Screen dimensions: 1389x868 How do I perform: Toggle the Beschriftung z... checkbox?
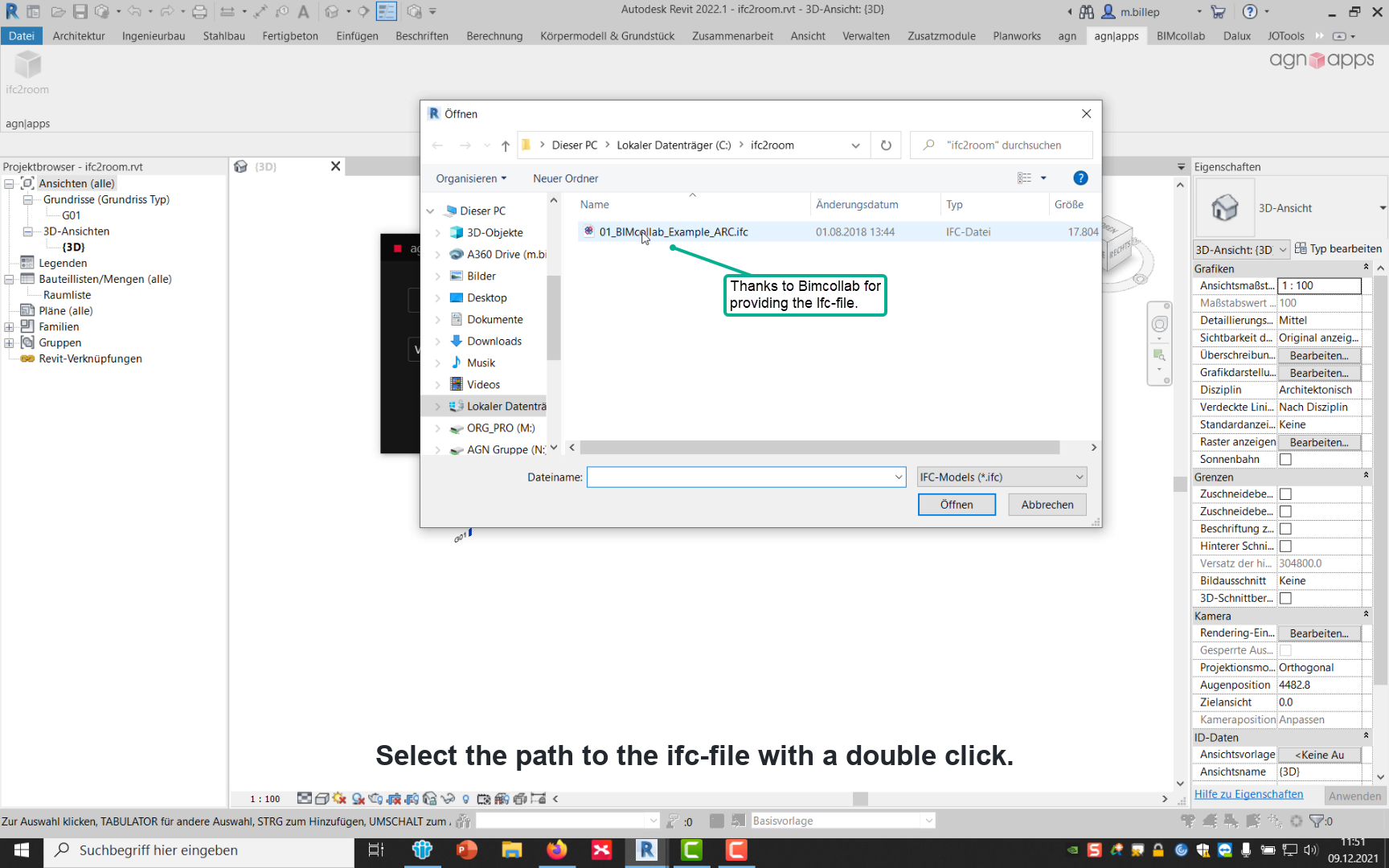1285,529
